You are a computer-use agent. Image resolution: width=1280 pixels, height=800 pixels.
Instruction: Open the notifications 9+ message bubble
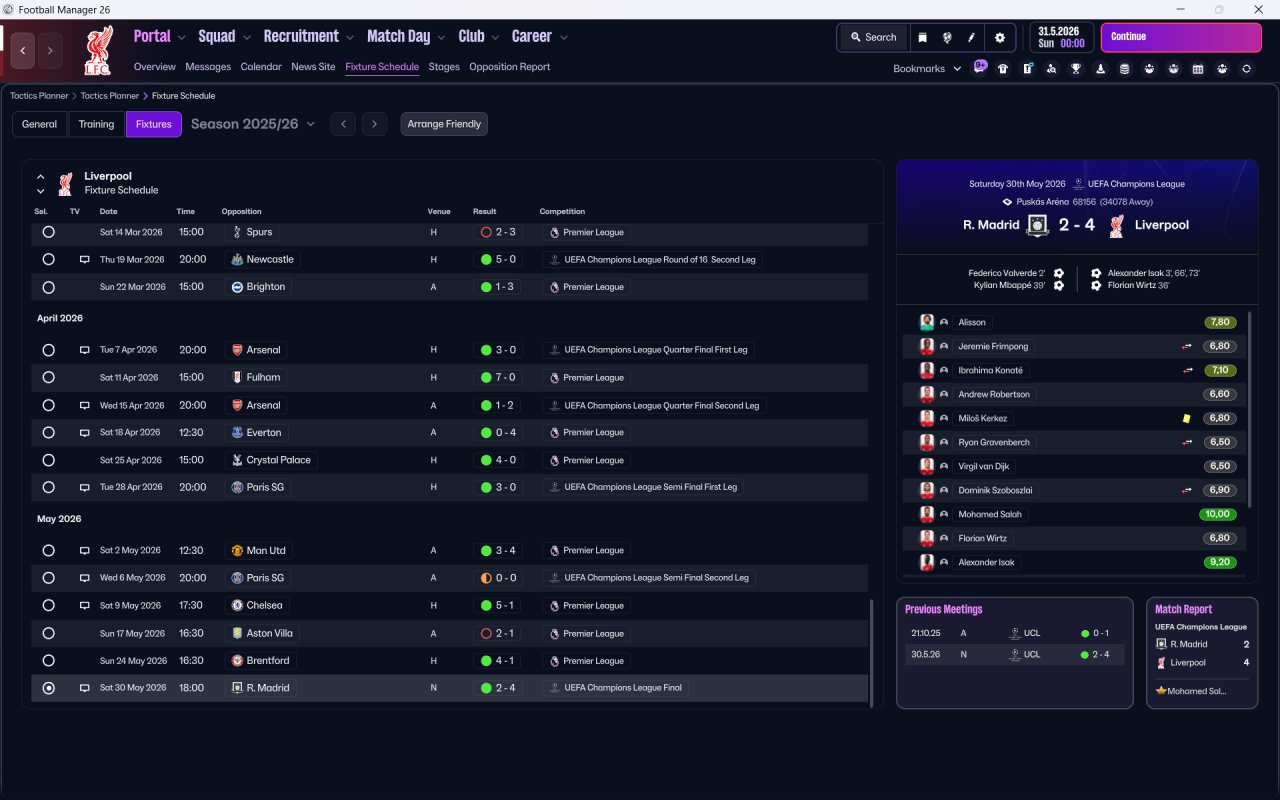[980, 67]
